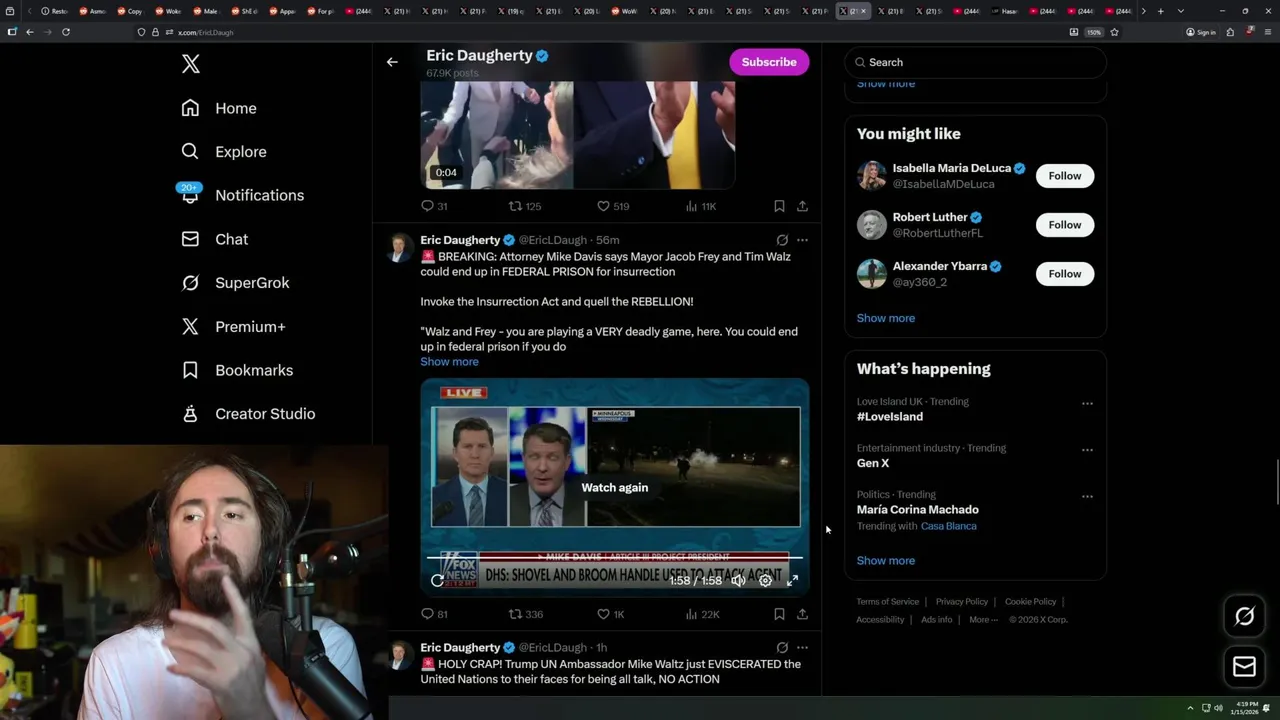Viewport: 1280px width, 720px height.
Task: Open floating Grok button
Action: pos(1245,617)
